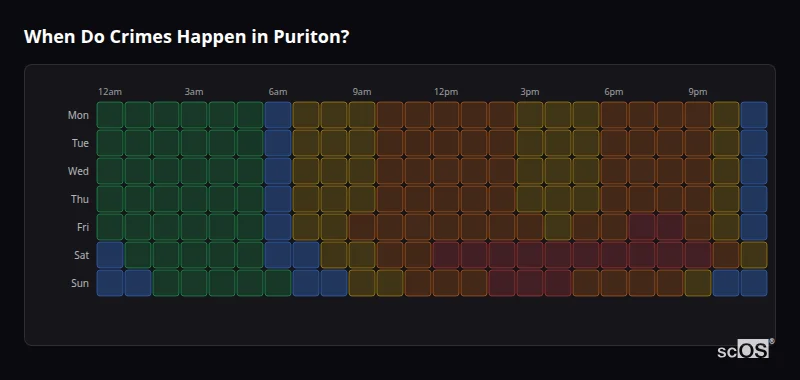
Task: Click the '12pm' hour label
Action: click(x=446, y=92)
